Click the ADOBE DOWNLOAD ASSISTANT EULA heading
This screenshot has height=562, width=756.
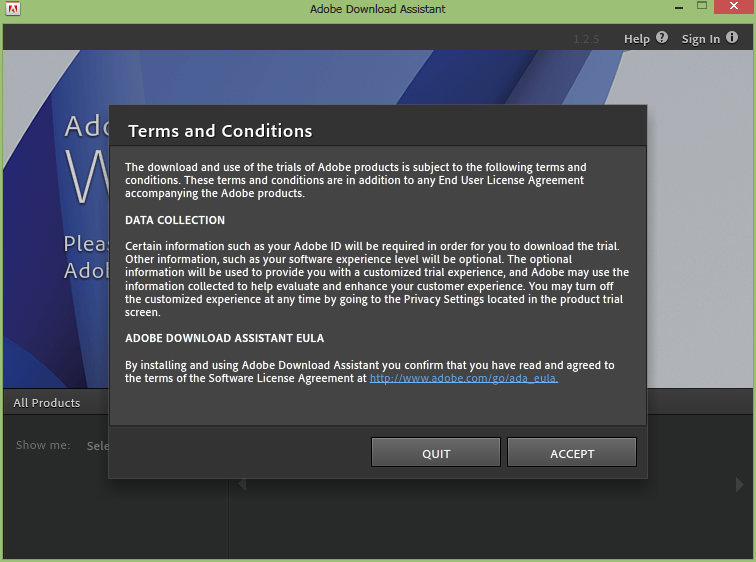[224, 338]
